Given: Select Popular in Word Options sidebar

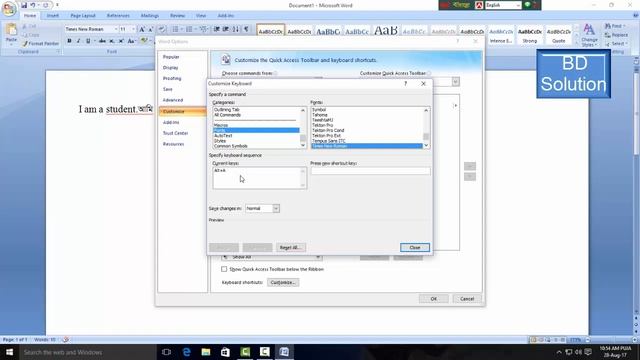Looking at the screenshot, I should (x=171, y=57).
